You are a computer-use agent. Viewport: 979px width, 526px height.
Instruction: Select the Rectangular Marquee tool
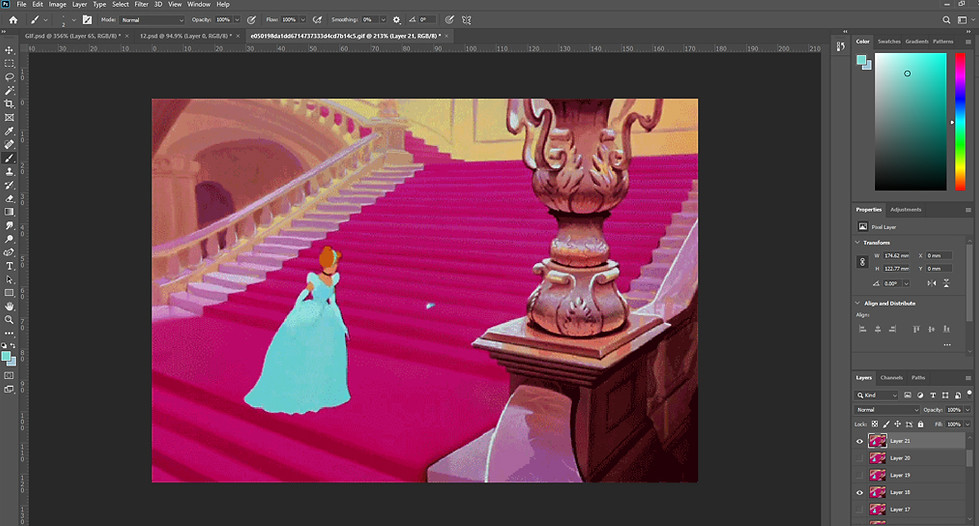tap(9, 64)
